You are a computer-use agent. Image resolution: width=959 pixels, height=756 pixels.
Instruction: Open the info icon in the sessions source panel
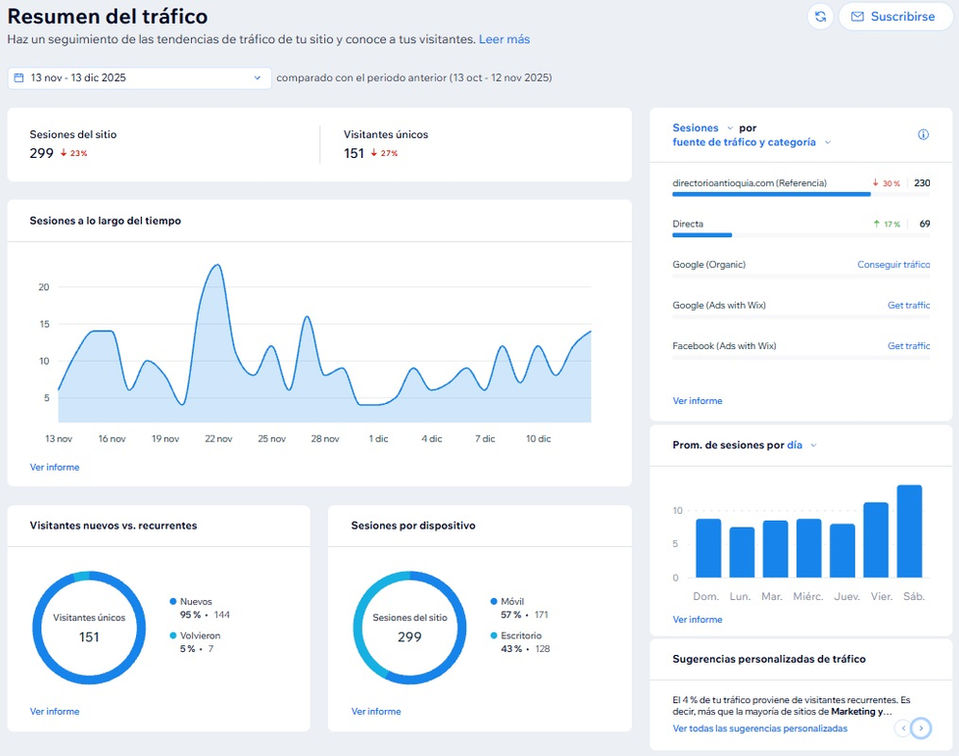click(x=923, y=135)
